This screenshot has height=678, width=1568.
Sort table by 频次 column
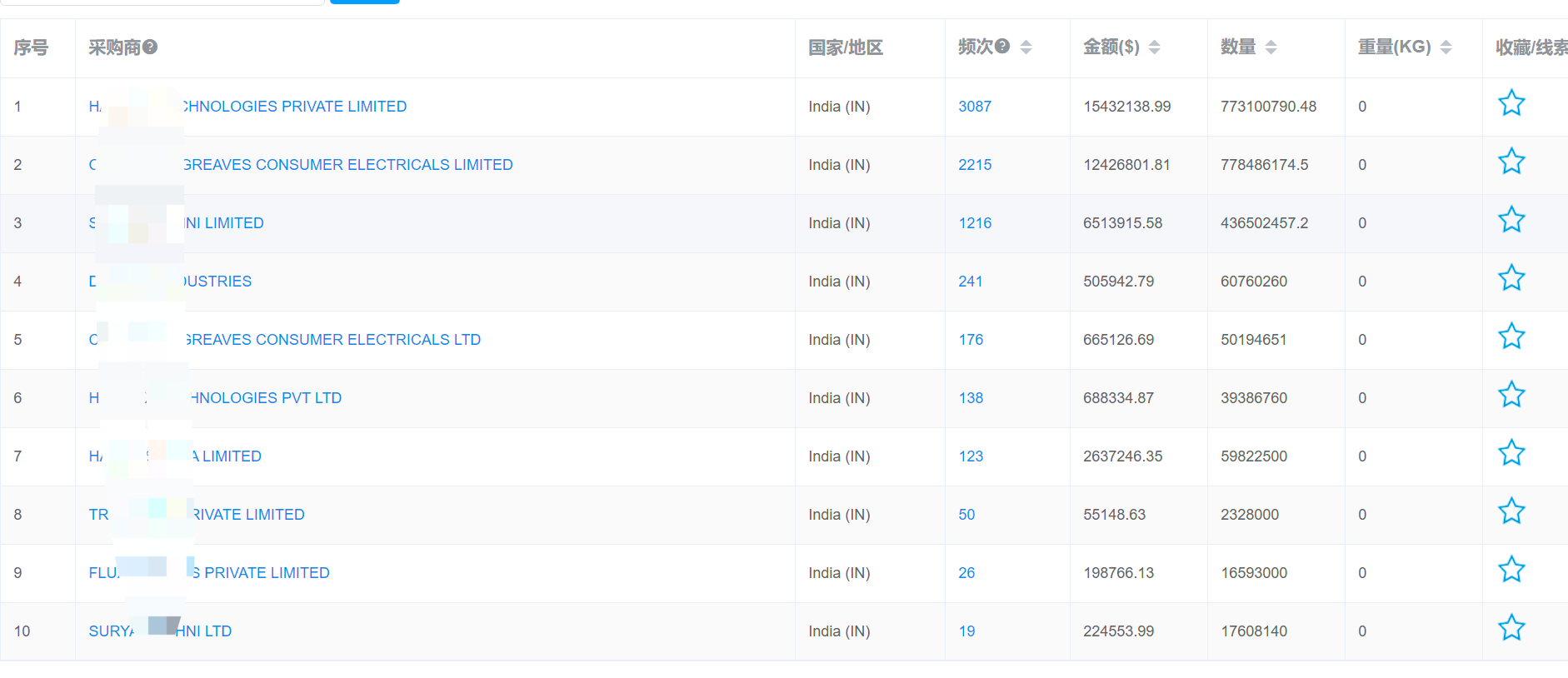pyautogui.click(x=1026, y=47)
